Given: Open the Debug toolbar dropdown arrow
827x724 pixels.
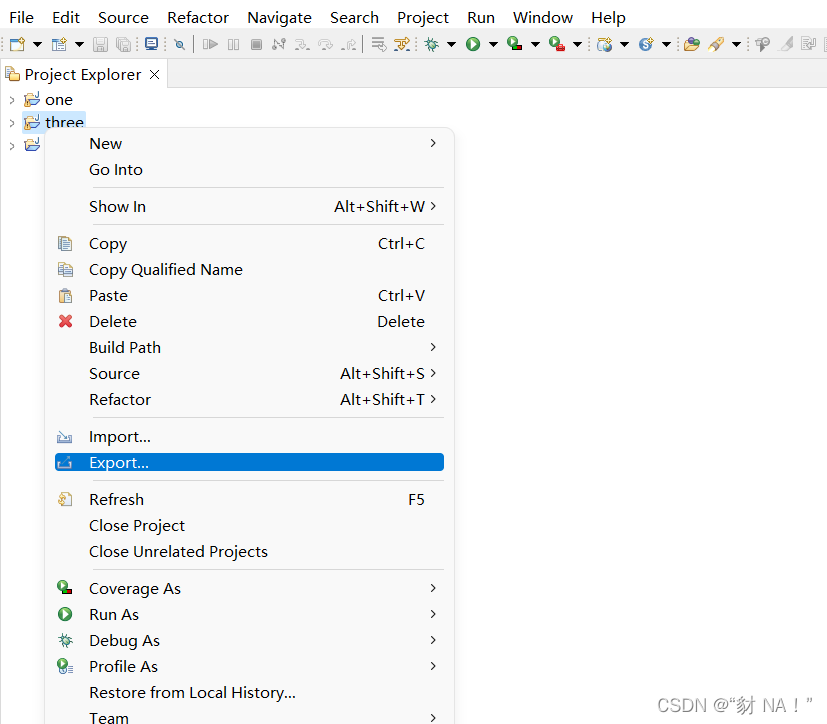Looking at the screenshot, I should [x=451, y=44].
